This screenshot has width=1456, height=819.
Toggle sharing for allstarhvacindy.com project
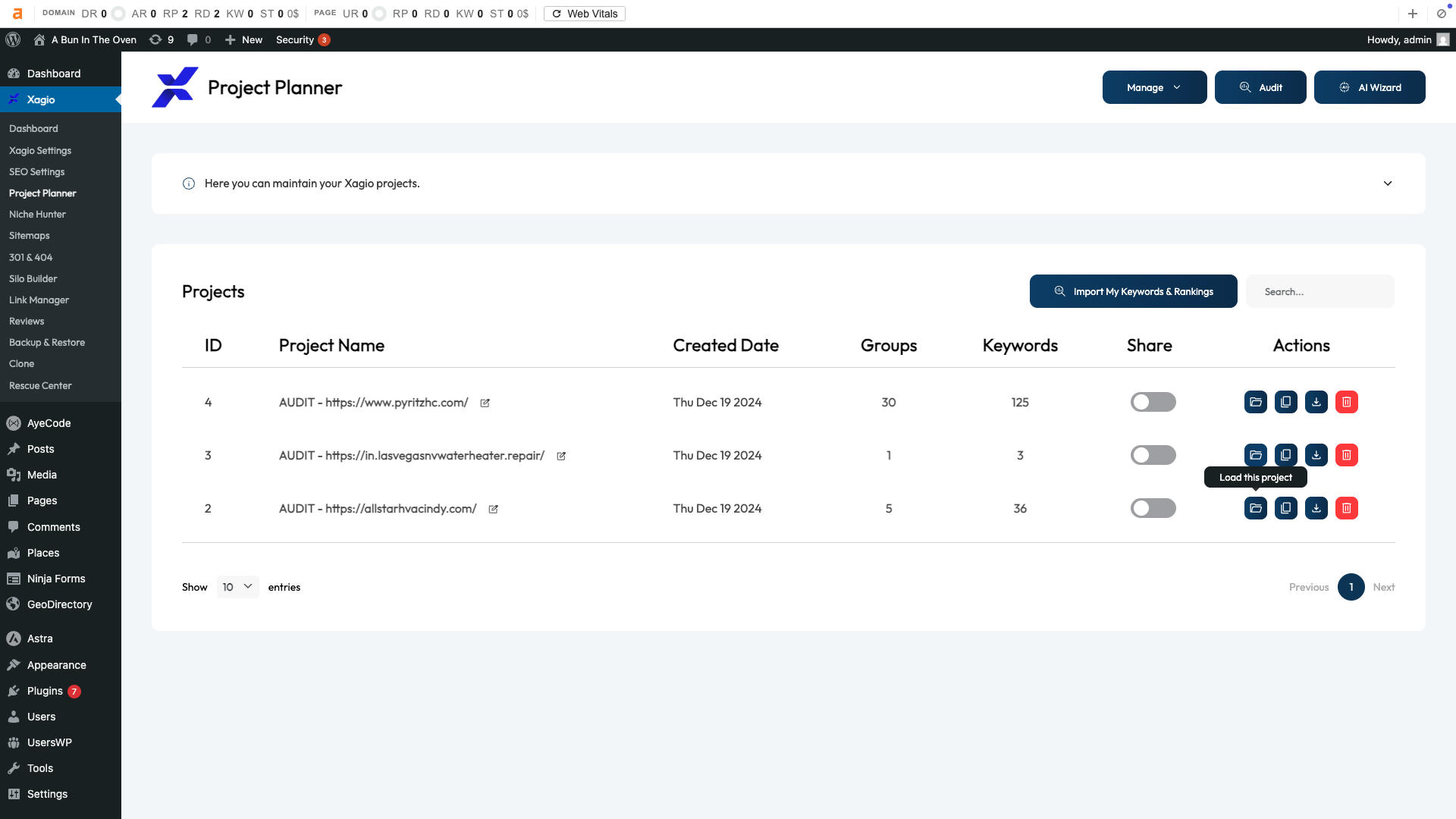click(1153, 508)
